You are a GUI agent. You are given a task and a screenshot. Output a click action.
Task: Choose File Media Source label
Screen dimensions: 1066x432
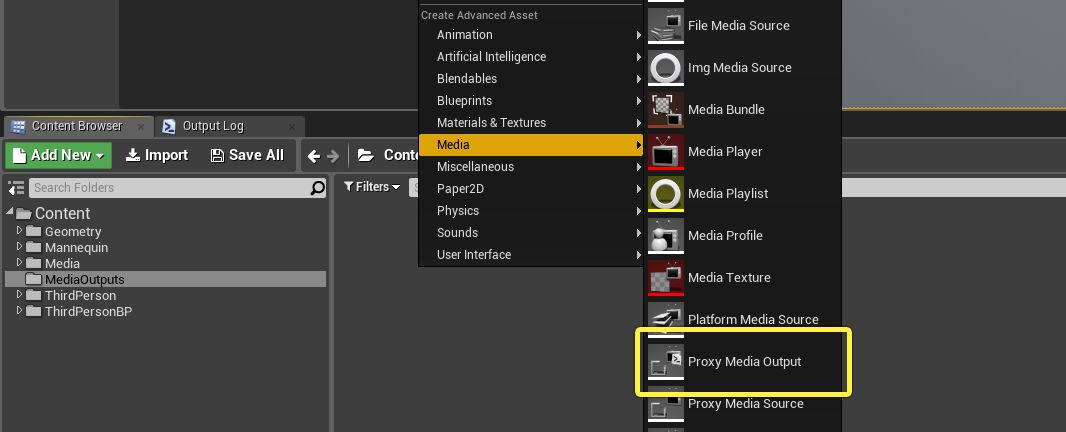738,26
